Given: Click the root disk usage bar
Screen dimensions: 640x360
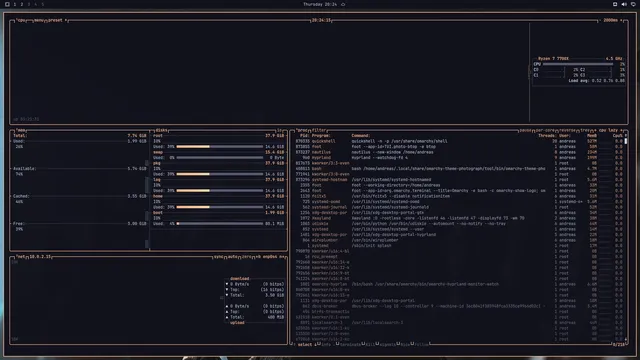Looking at the screenshot, I should click(220, 147).
